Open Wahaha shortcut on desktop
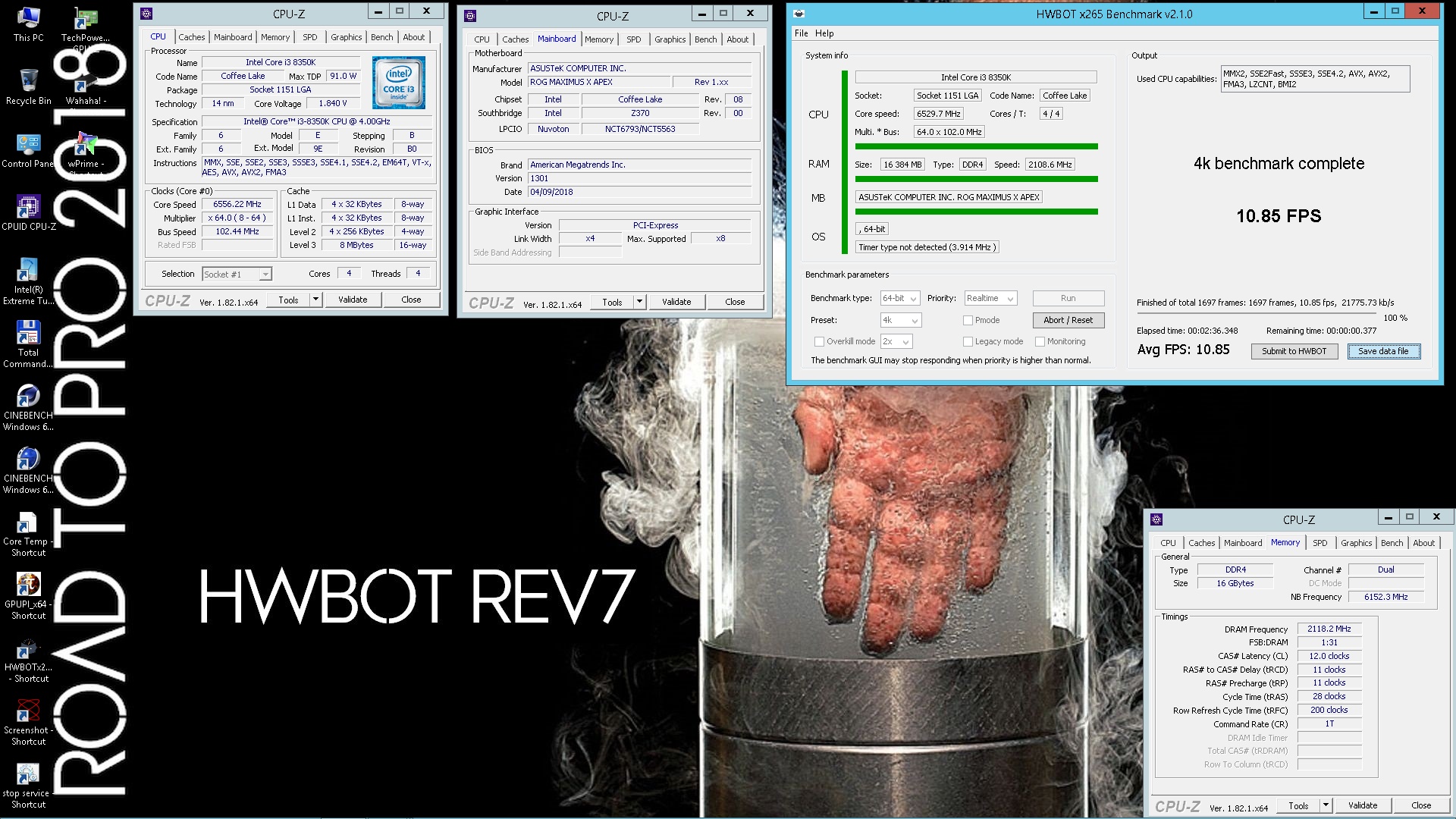Image resolution: width=1456 pixels, height=819 pixels. tap(85, 88)
